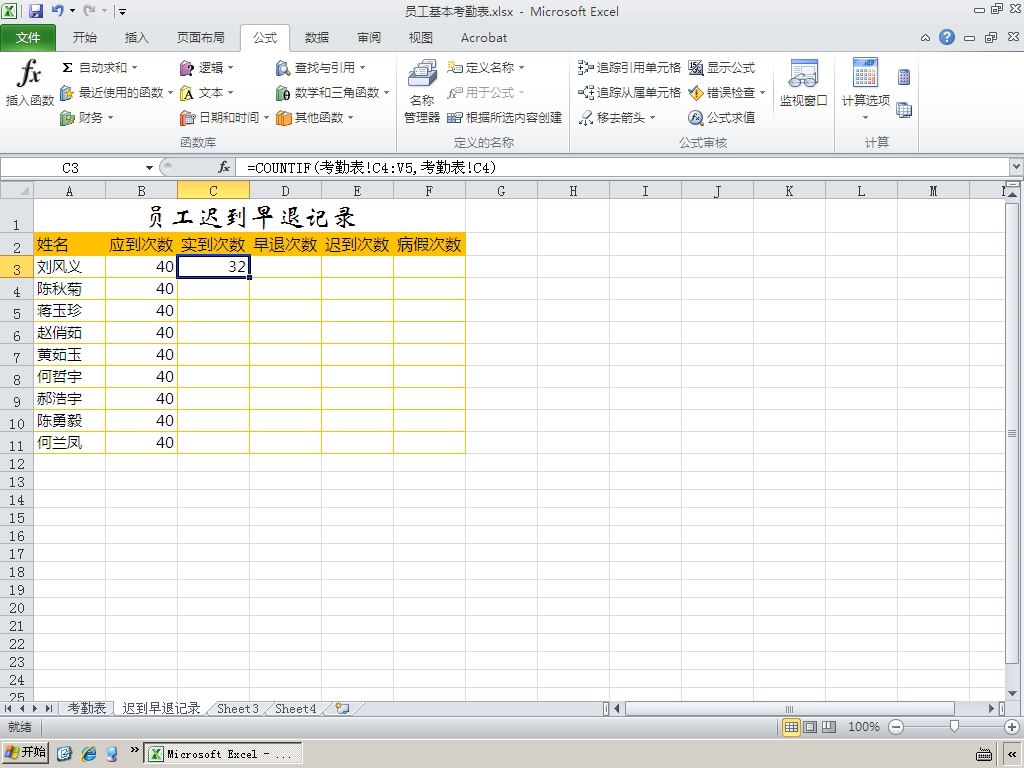Remove Arrows (移去箭头)
This screenshot has width=1024, height=768.
616,118
